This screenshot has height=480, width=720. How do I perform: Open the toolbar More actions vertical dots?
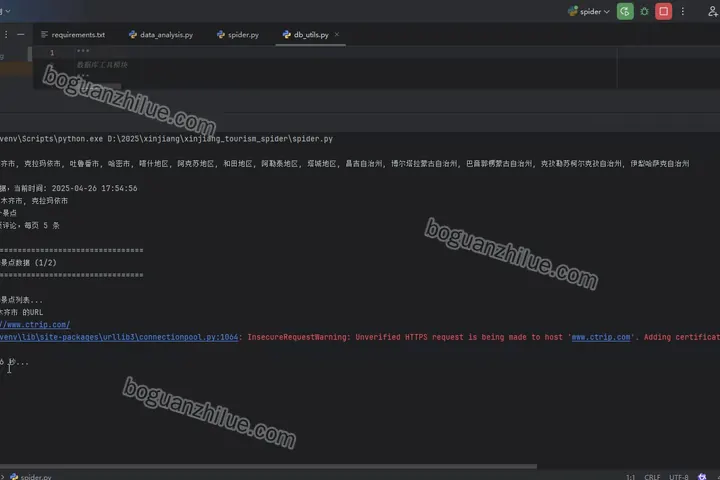pyautogui.click(x=683, y=11)
